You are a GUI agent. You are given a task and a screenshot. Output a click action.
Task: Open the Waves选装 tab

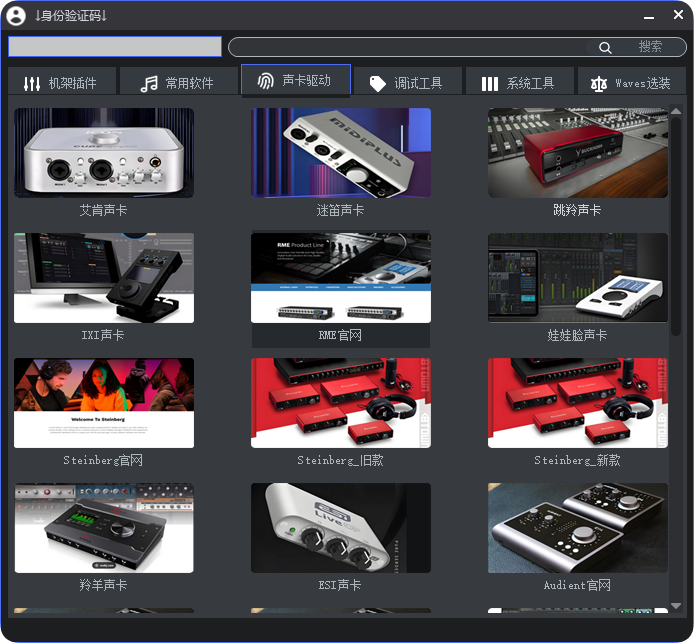pyautogui.click(x=632, y=81)
